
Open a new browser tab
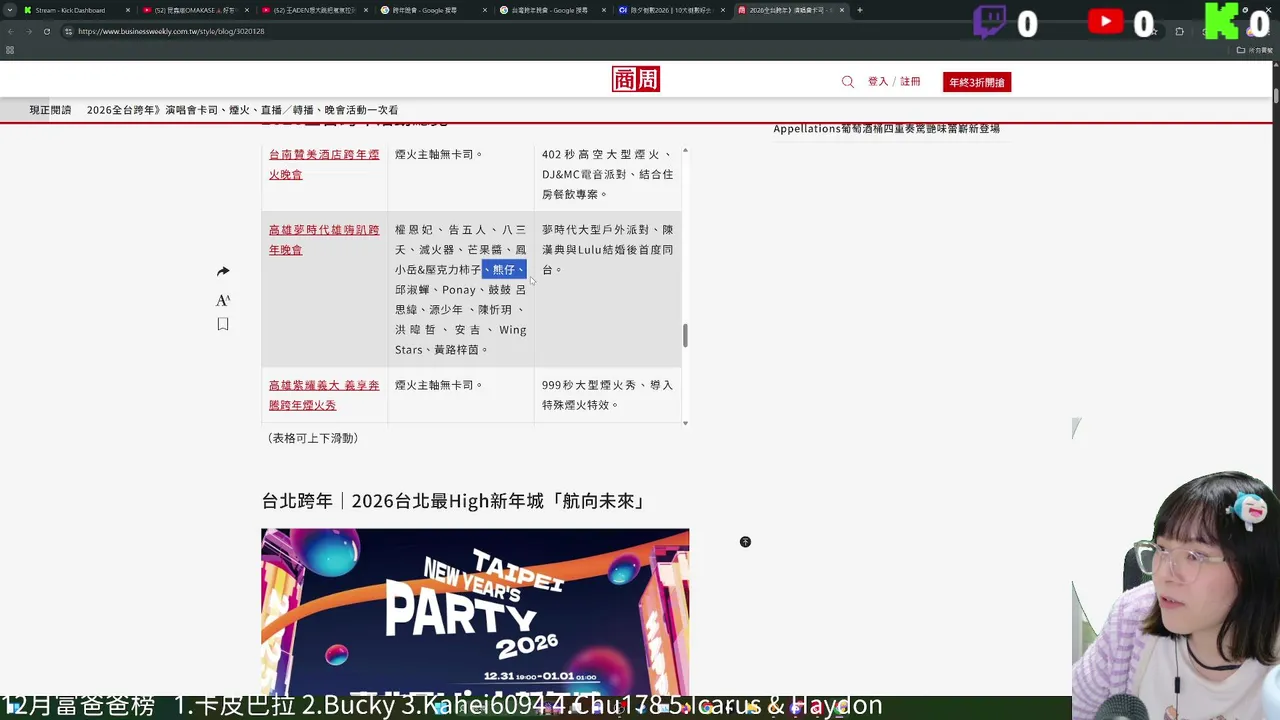(860, 10)
